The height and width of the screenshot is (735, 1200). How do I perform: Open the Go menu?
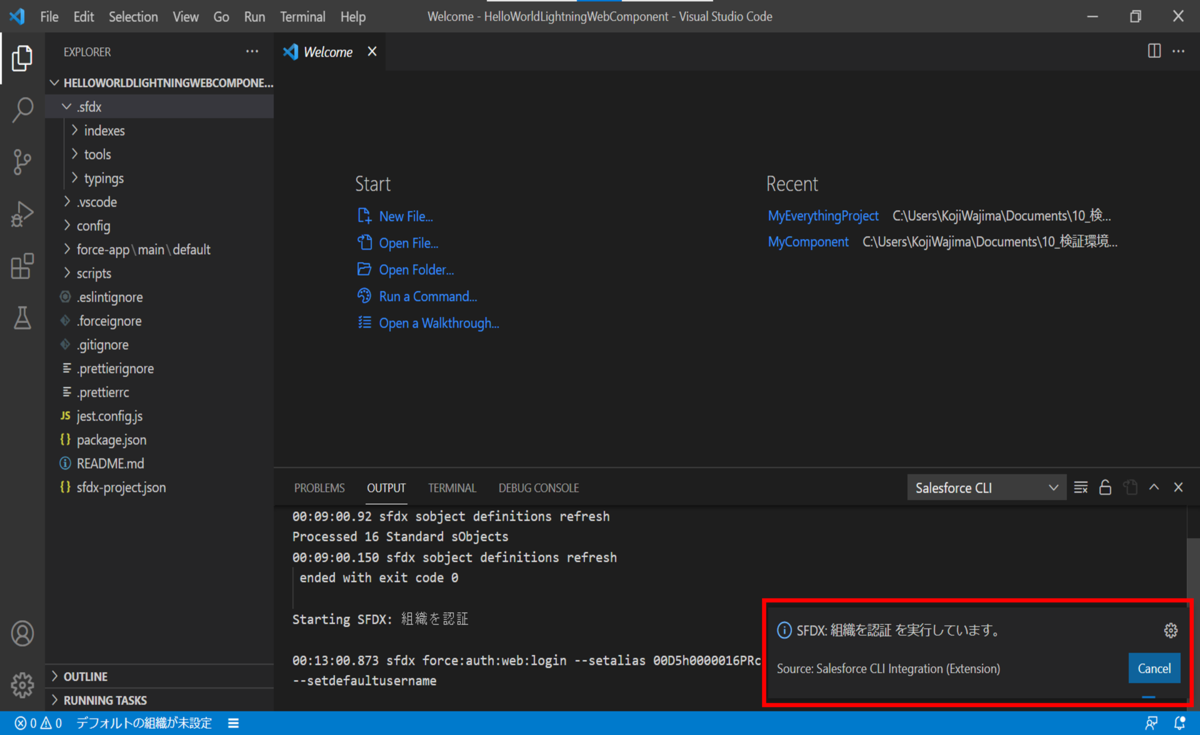(x=221, y=17)
